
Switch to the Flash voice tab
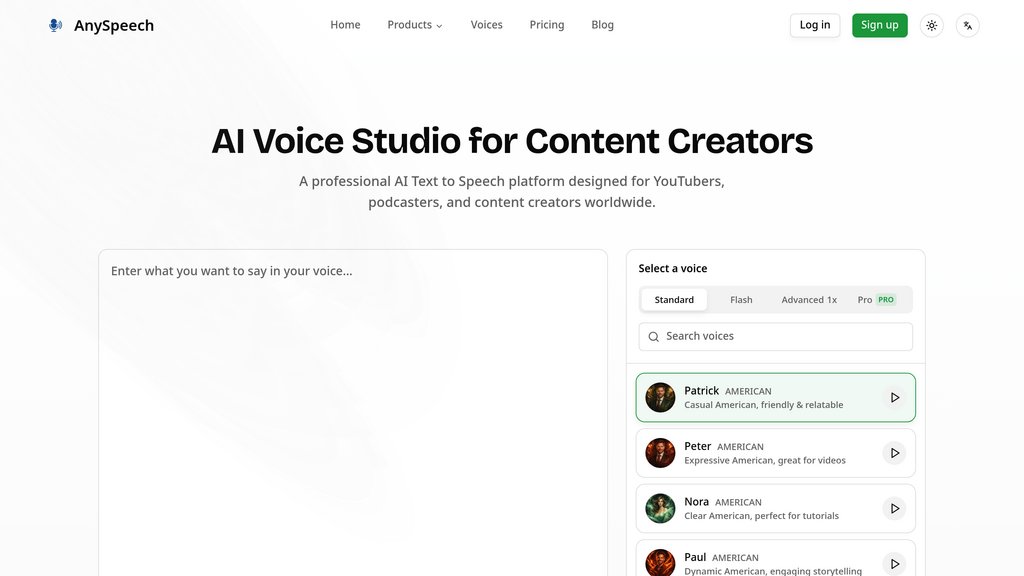pos(741,300)
